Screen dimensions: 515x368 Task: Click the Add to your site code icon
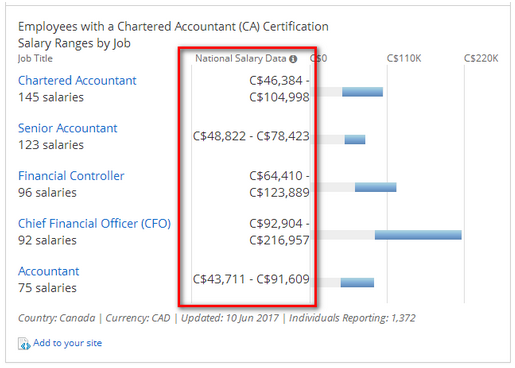(x=24, y=344)
